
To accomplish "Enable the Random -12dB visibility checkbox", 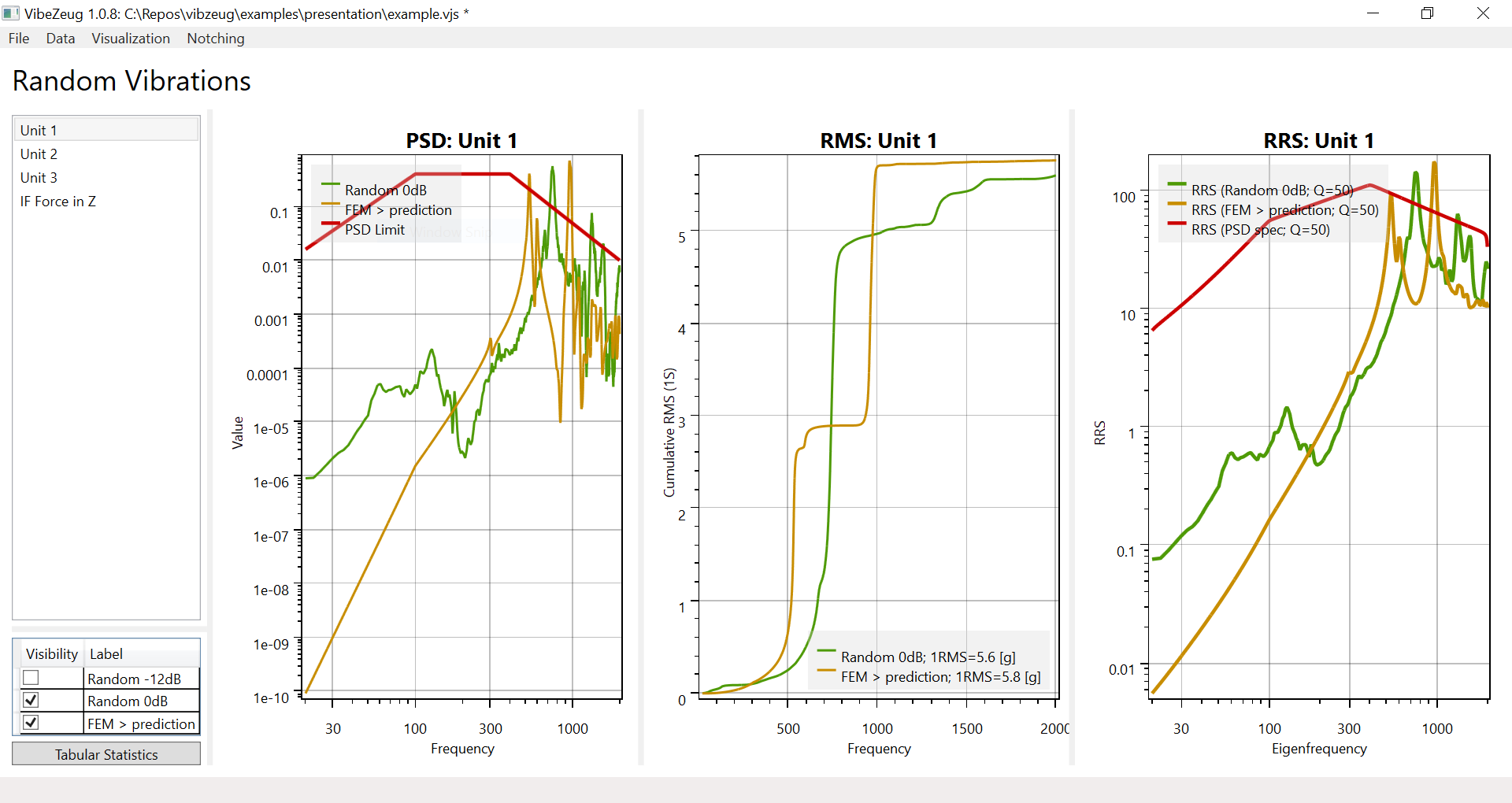I will (x=31, y=678).
